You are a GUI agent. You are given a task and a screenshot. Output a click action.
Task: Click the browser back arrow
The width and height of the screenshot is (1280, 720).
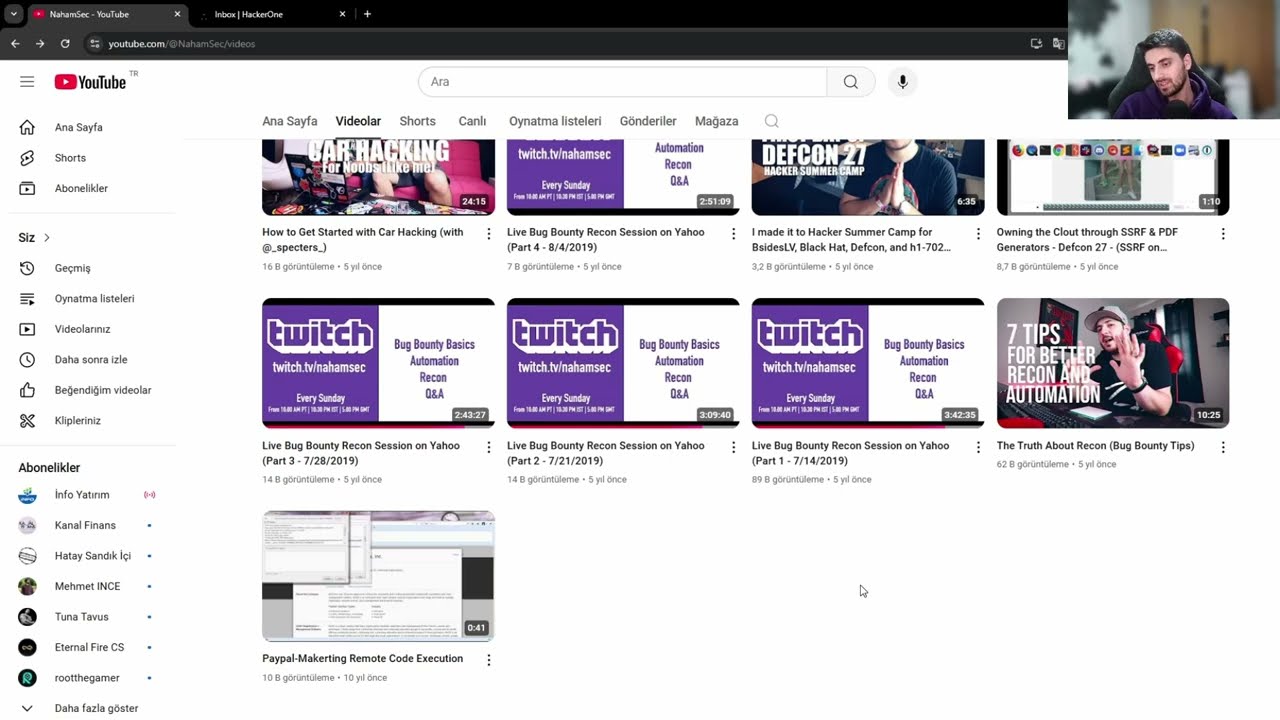tap(15, 43)
